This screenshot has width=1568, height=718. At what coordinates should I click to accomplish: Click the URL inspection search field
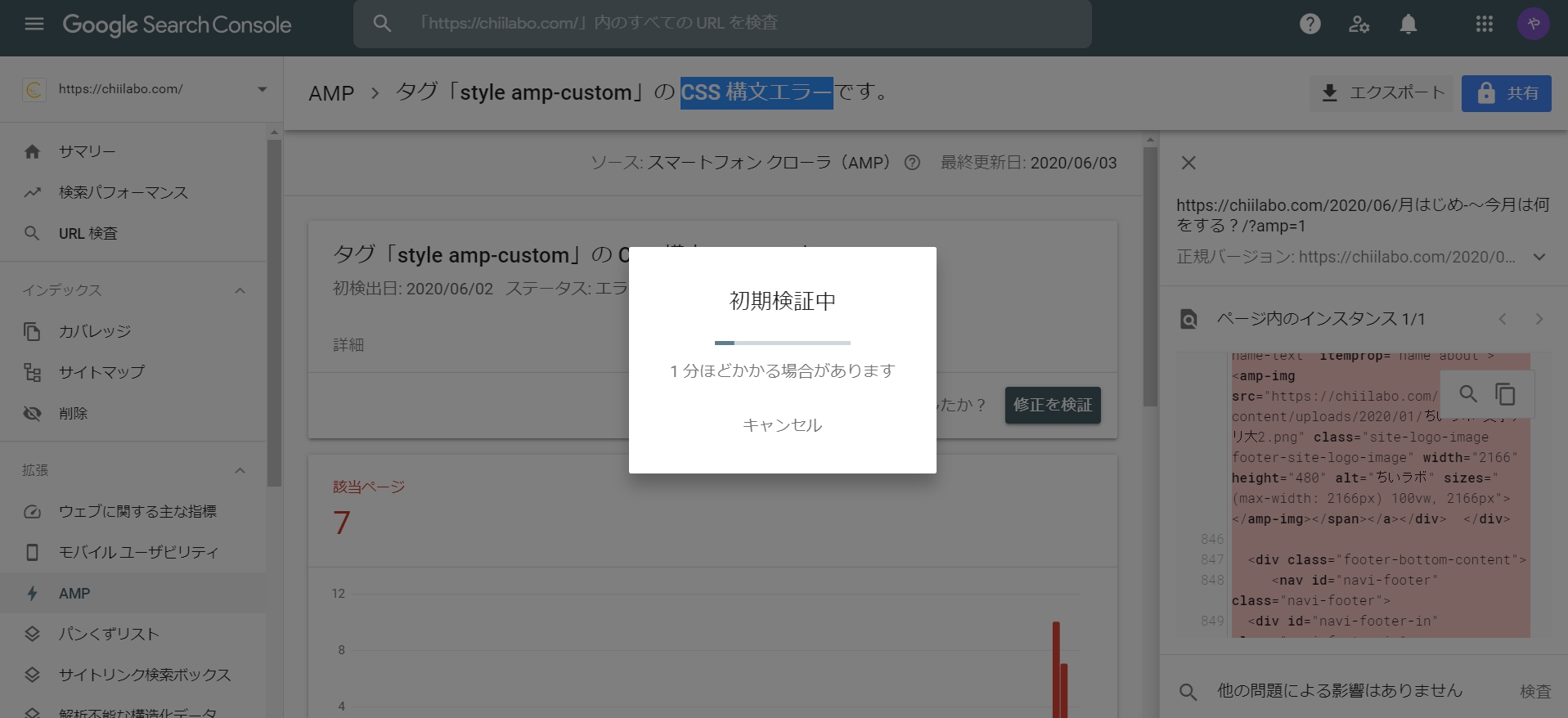click(x=722, y=24)
